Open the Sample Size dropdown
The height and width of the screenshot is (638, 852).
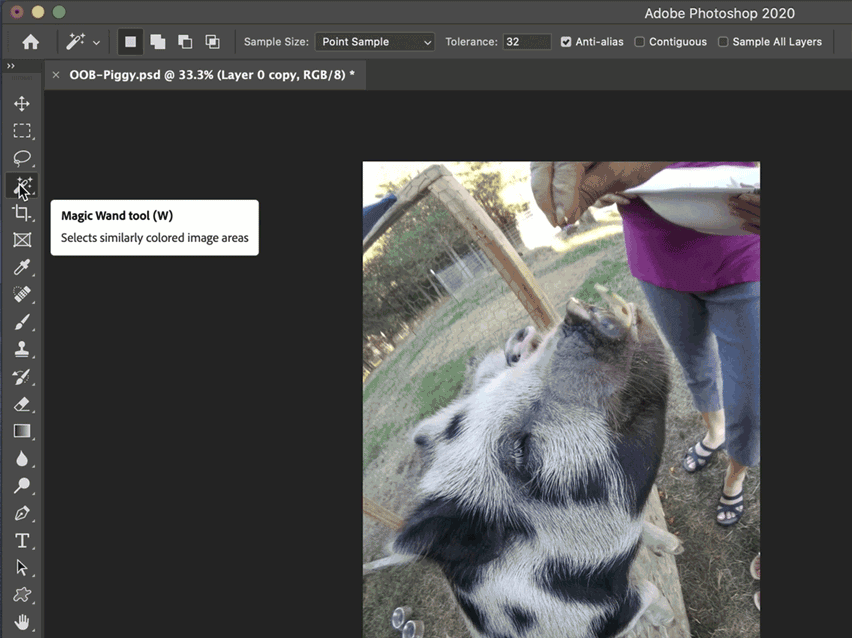click(374, 42)
